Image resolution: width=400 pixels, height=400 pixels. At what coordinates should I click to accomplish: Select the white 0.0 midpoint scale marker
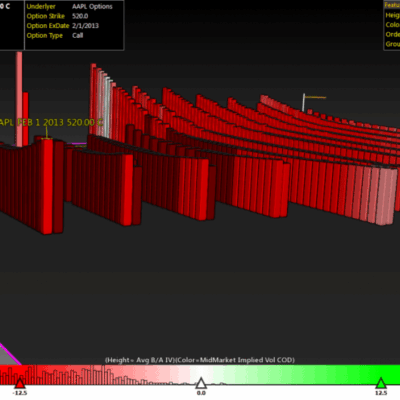201,383
